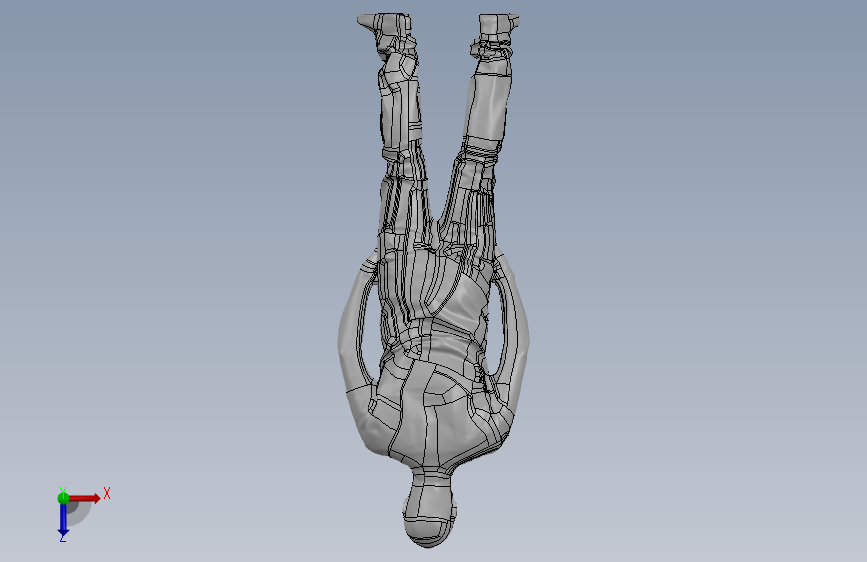Click the green Y axis ball on the triad

[x=63, y=498]
